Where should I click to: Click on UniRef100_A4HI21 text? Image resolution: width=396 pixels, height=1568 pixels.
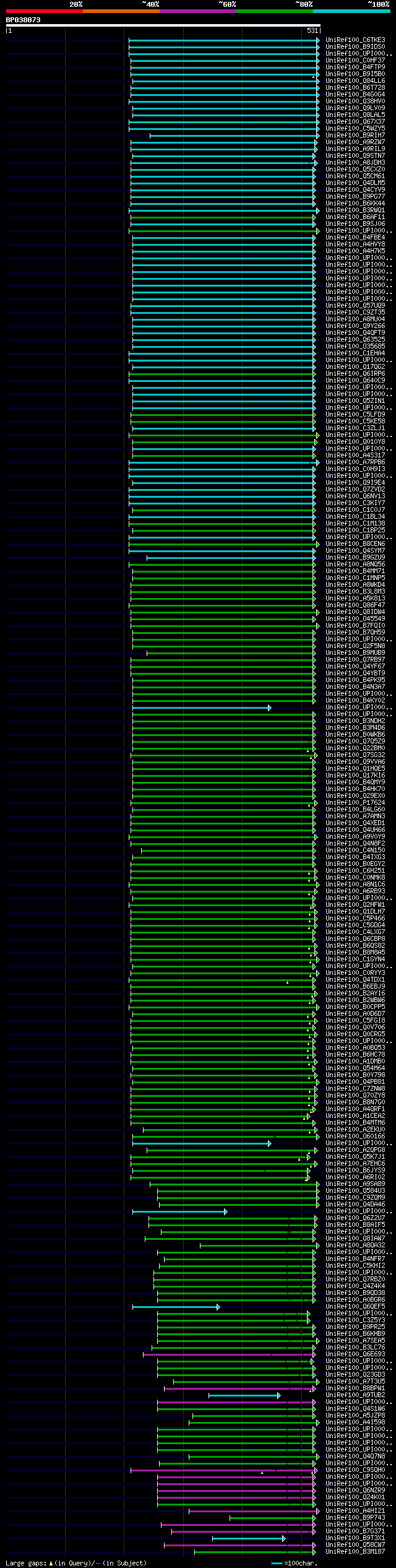click(355, 1511)
